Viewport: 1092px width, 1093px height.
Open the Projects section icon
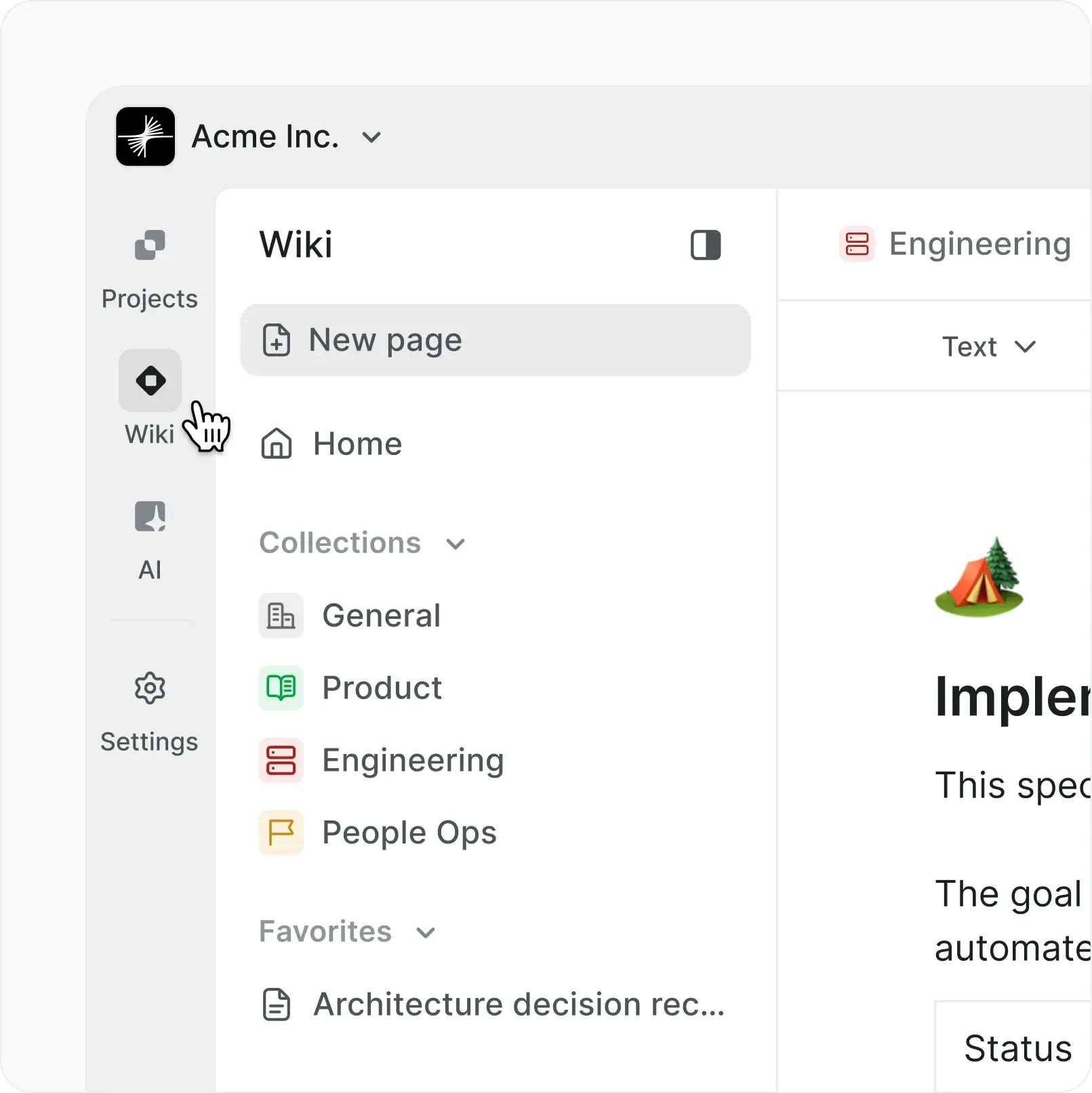coord(150,245)
